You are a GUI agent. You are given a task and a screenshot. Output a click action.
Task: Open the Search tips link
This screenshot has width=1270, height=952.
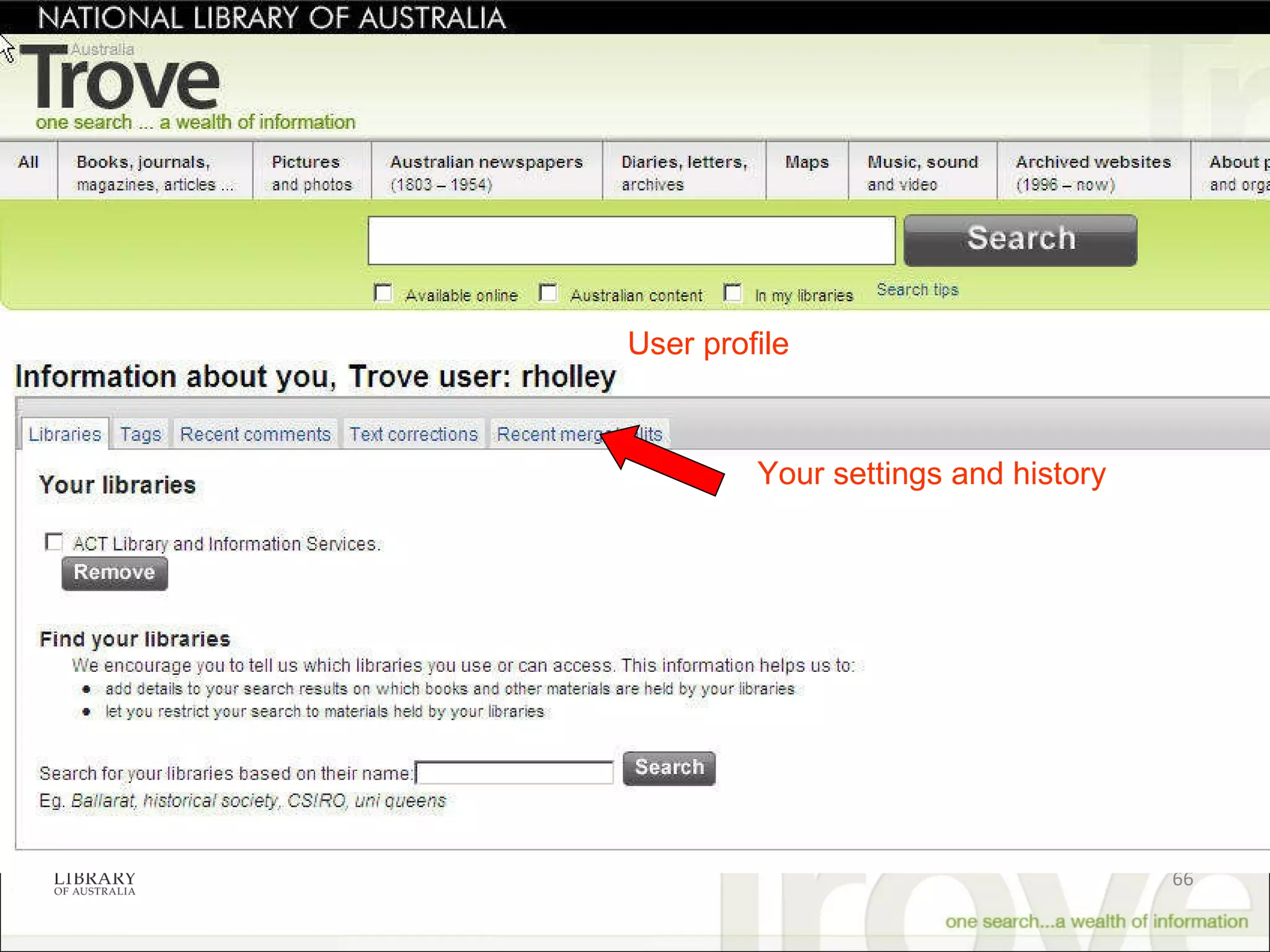[917, 290]
